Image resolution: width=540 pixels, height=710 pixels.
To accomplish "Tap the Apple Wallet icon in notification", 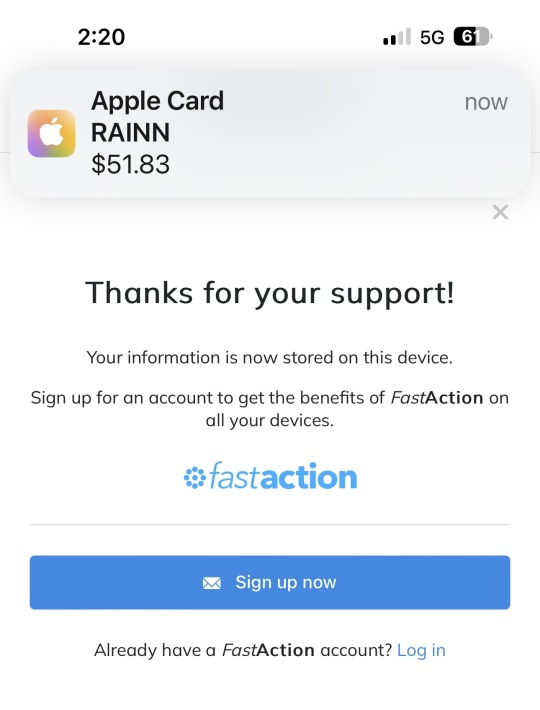I will point(51,134).
